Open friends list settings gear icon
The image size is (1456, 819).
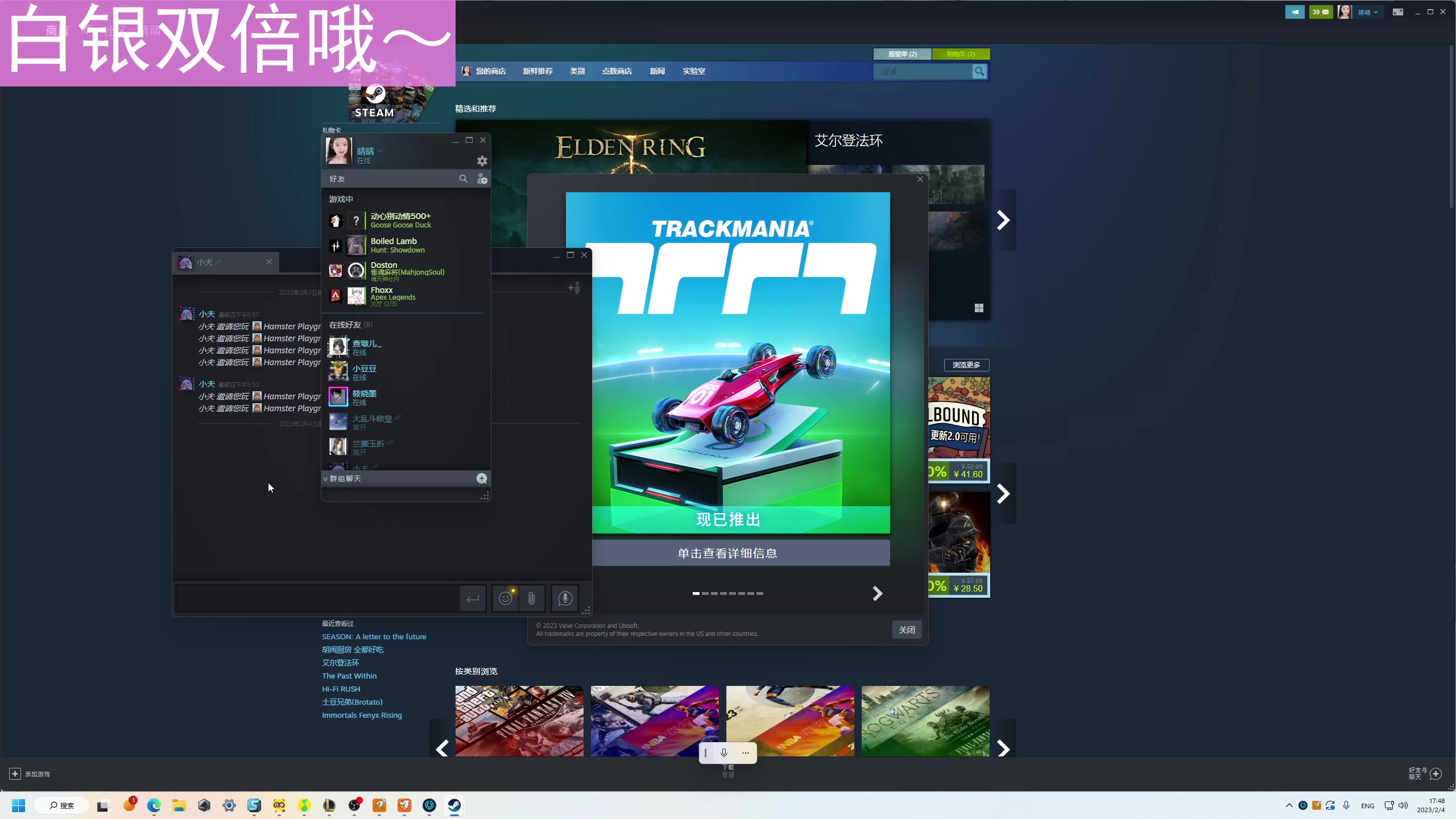[482, 161]
